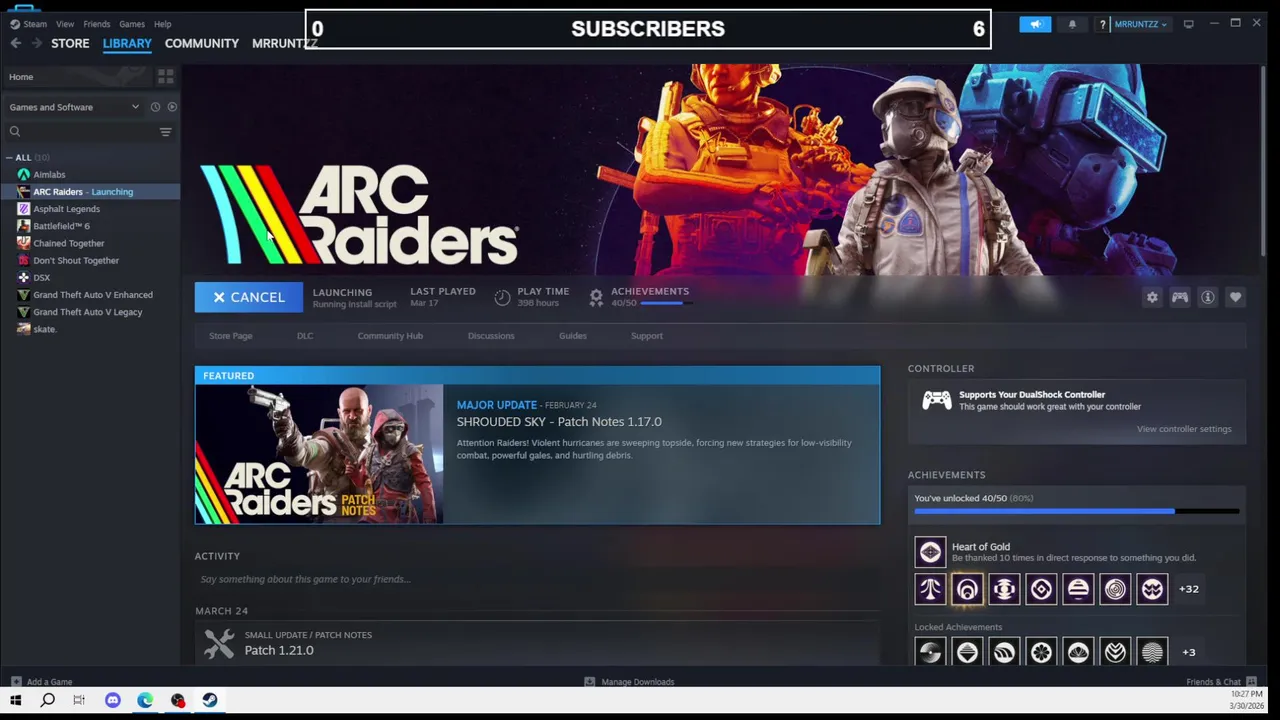Viewport: 1280px width, 720px height.
Task: Click the Big Picture mode icon
Action: (1188, 24)
